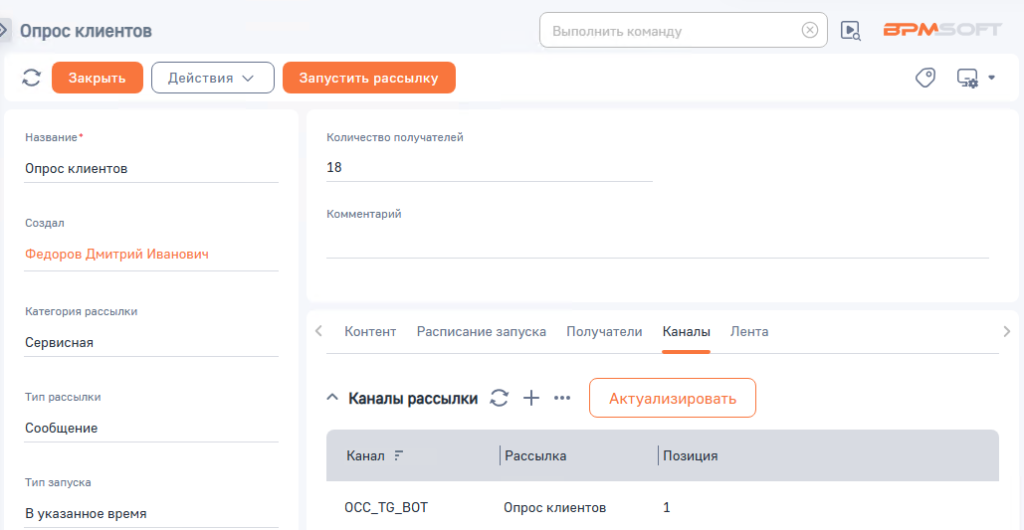Sort by the Канал column header
This screenshot has height=530, width=1024.
click(x=365, y=456)
